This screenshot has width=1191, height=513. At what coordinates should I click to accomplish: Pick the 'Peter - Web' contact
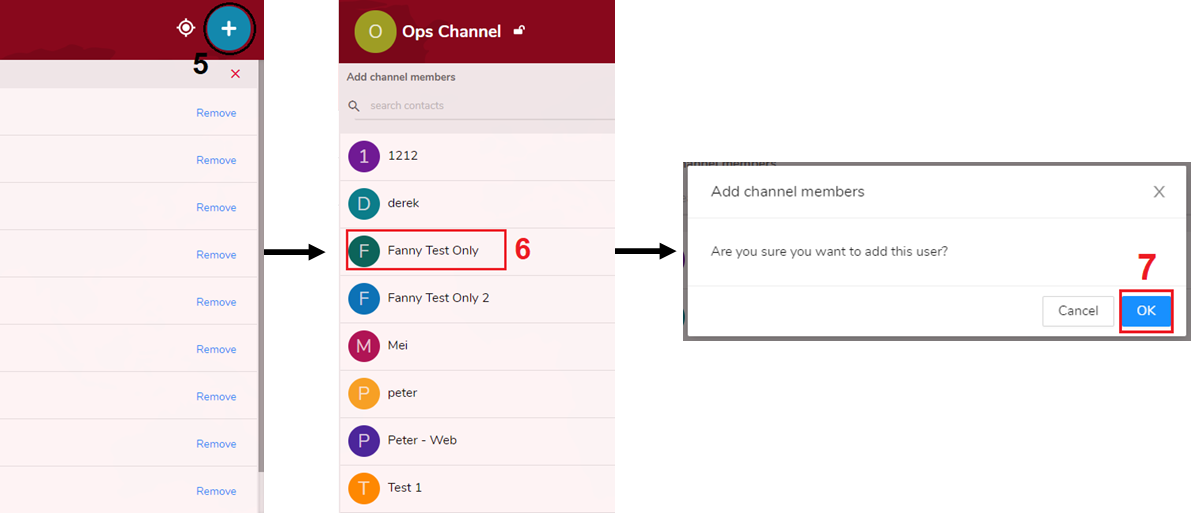click(477, 440)
